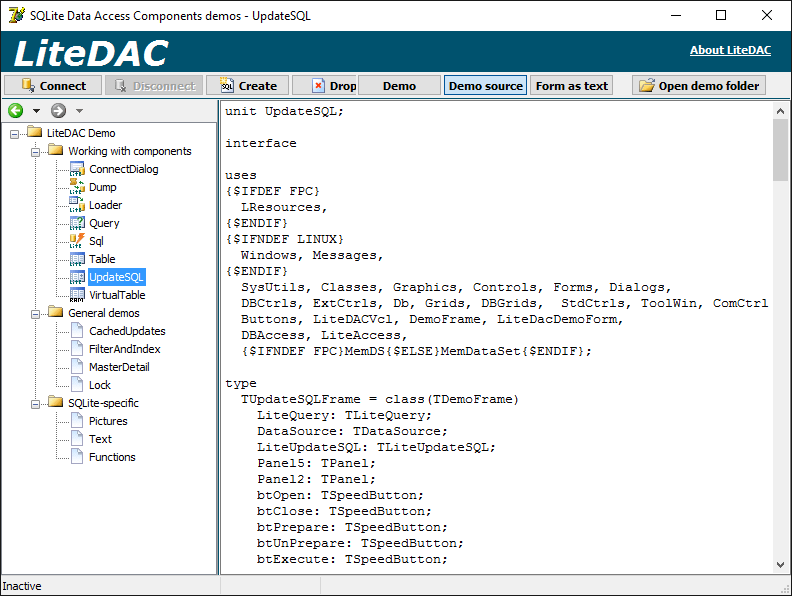Select the ConnectDialog demo icon
The image size is (792, 596).
pos(78,169)
